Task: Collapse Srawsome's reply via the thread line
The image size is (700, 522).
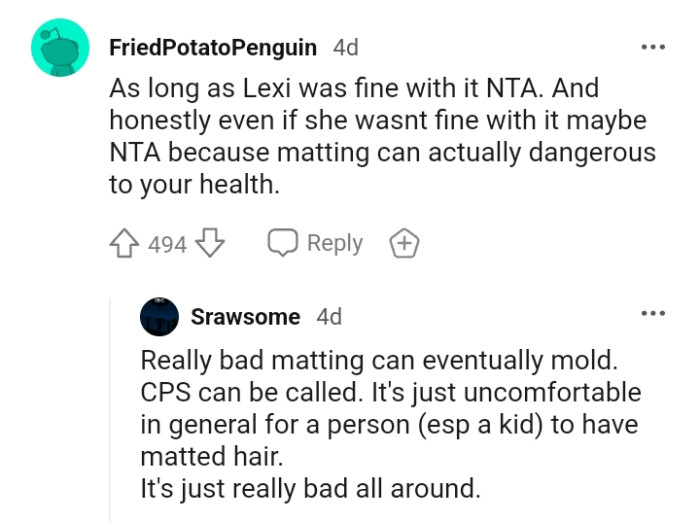Action: coord(111,420)
